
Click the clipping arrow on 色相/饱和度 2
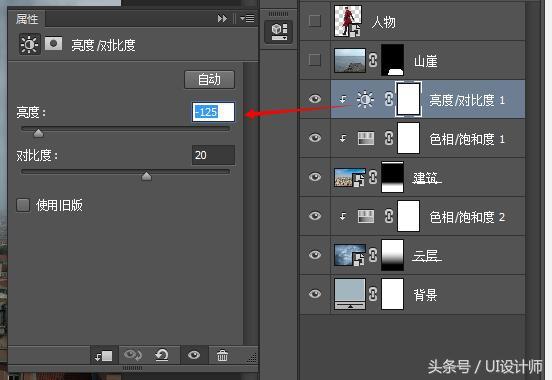[343, 217]
